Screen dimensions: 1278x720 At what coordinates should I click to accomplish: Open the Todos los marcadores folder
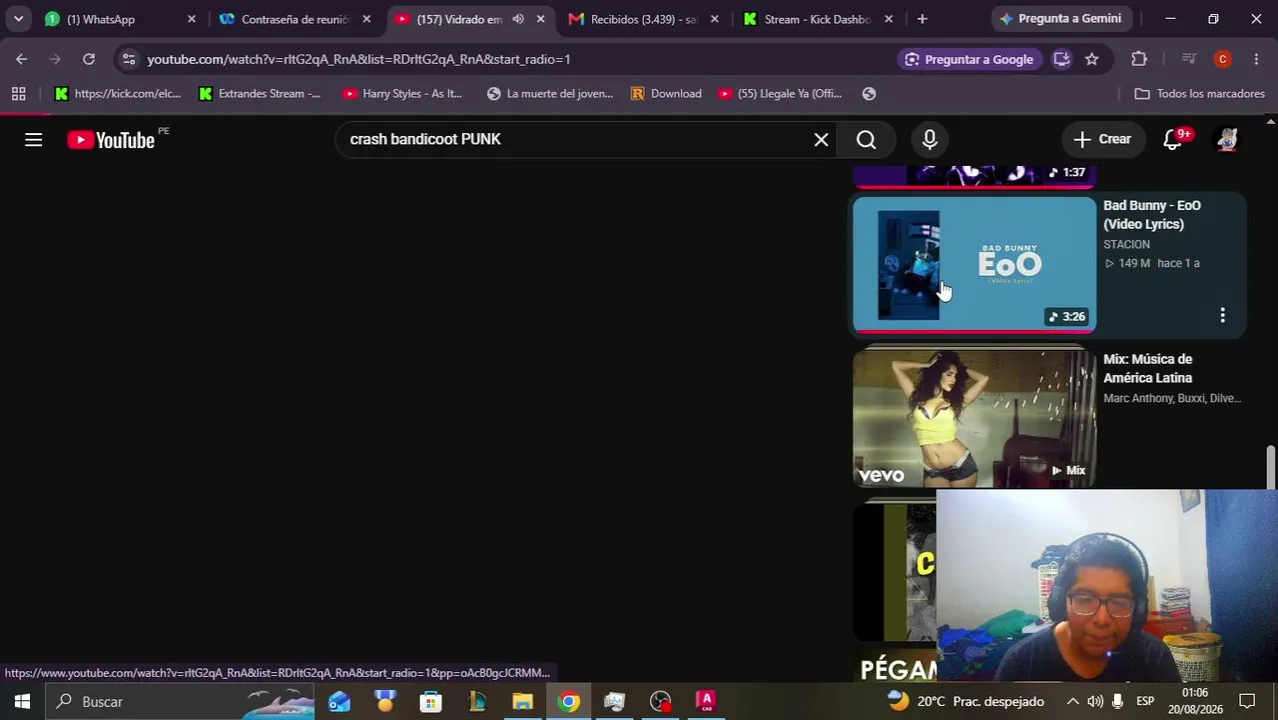tap(1200, 93)
